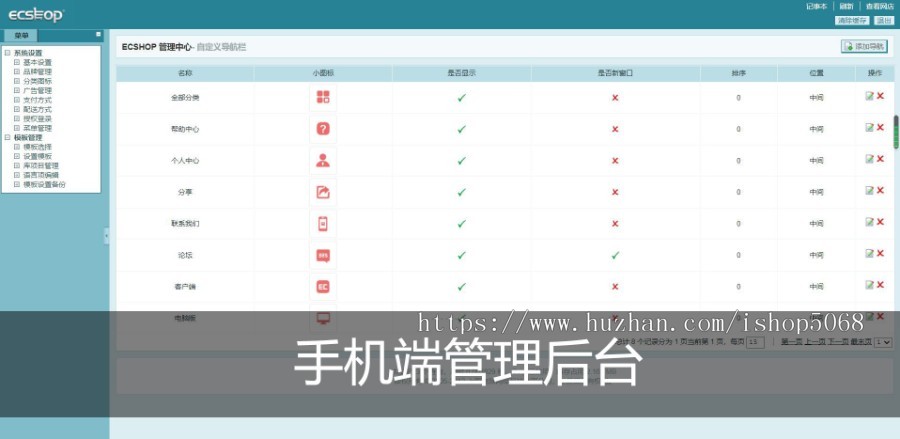This screenshot has height=439, width=900.
Task: Open 授权登录 in the sidebar
Action: pos(37,119)
